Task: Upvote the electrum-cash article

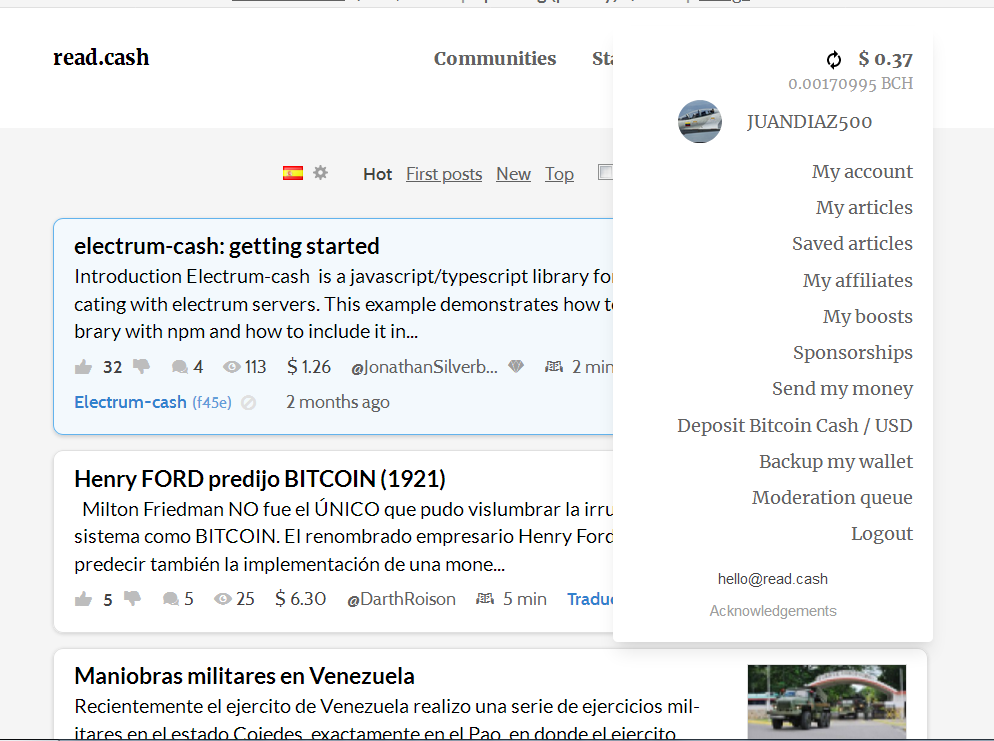Action: click(83, 367)
